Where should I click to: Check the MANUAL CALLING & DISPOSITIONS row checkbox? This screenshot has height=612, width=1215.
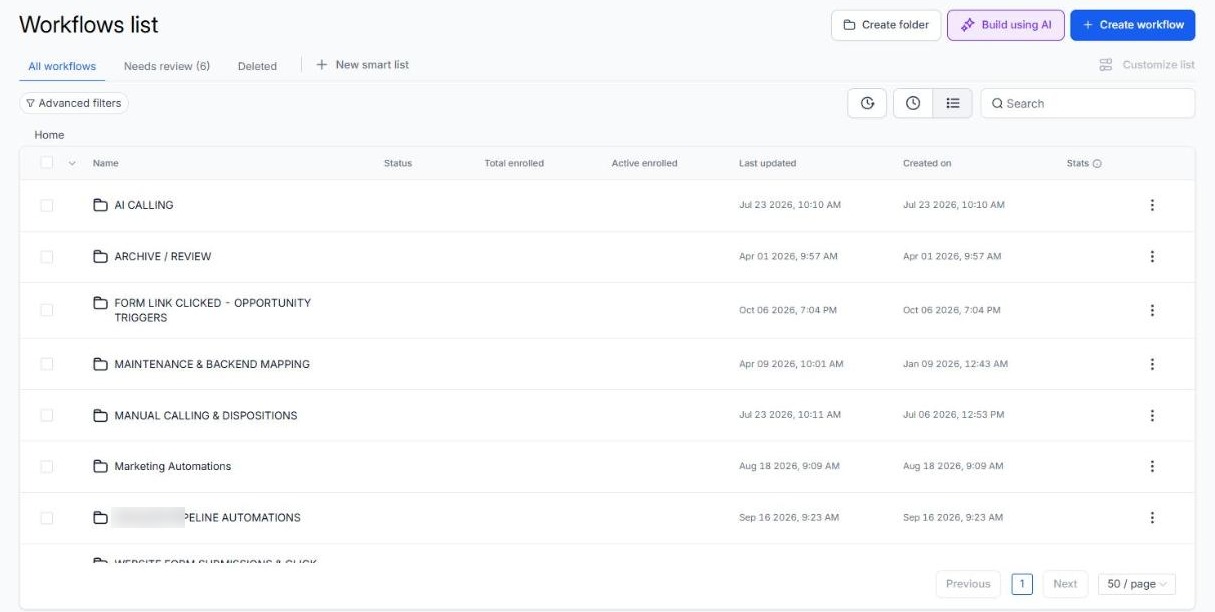47,415
